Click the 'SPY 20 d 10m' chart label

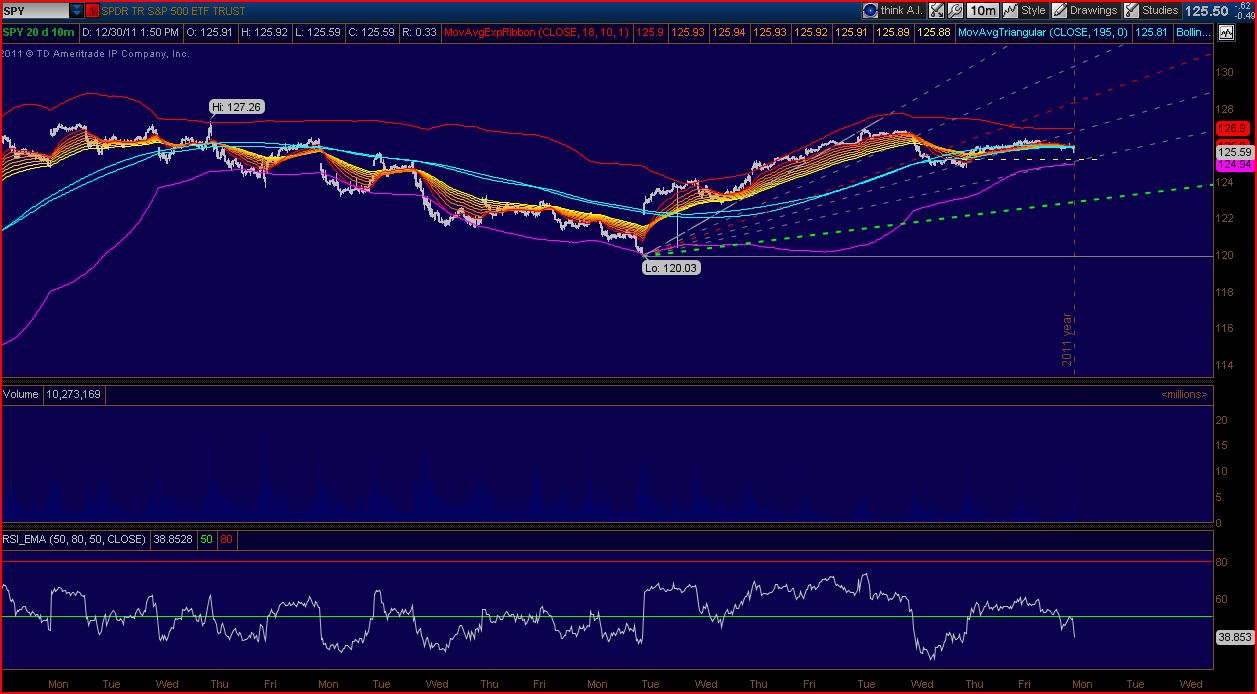38,32
